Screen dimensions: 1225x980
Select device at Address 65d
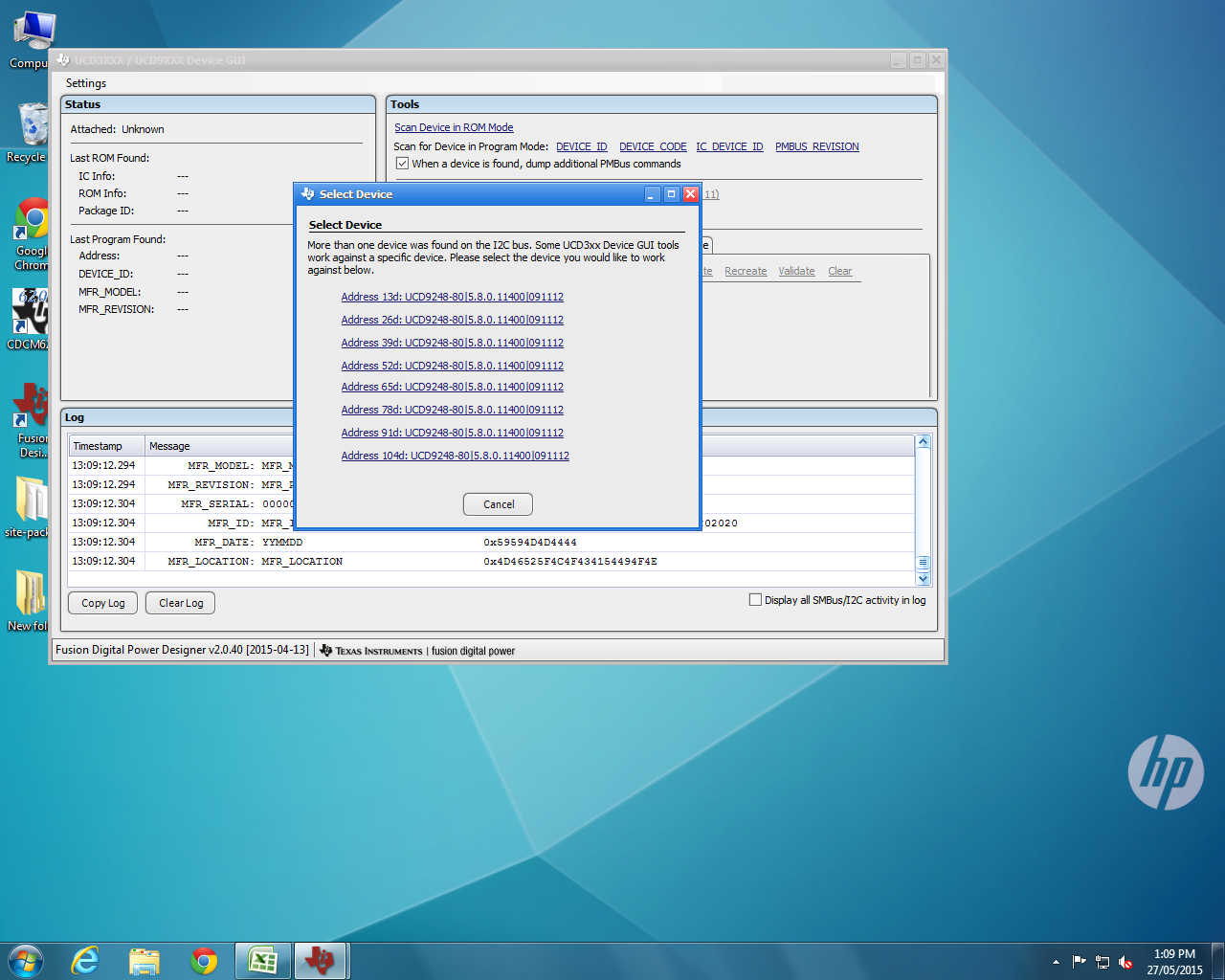coord(452,387)
